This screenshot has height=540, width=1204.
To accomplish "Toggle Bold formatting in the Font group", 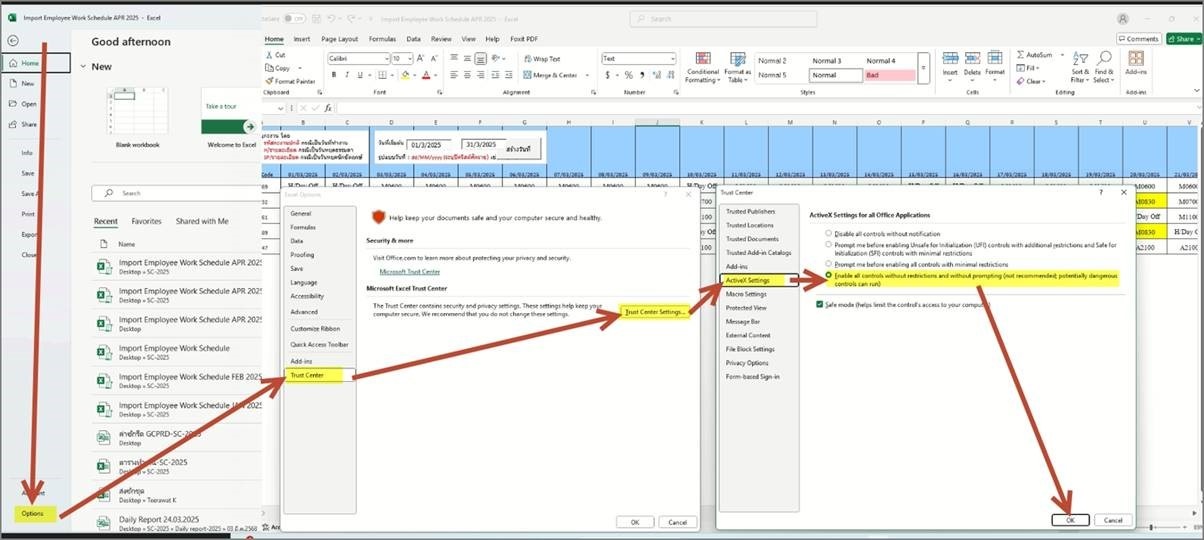I will [x=333, y=75].
